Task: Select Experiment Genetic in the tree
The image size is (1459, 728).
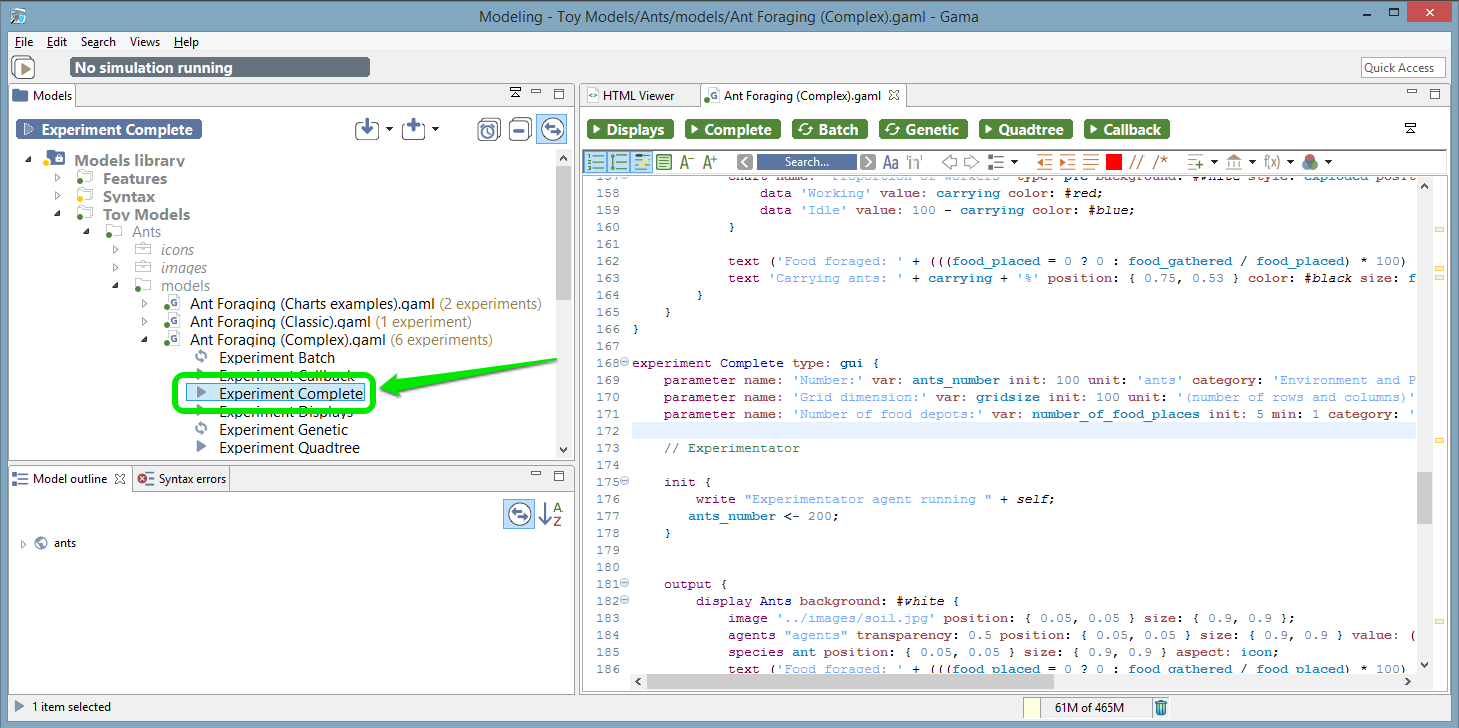Action: (283, 430)
